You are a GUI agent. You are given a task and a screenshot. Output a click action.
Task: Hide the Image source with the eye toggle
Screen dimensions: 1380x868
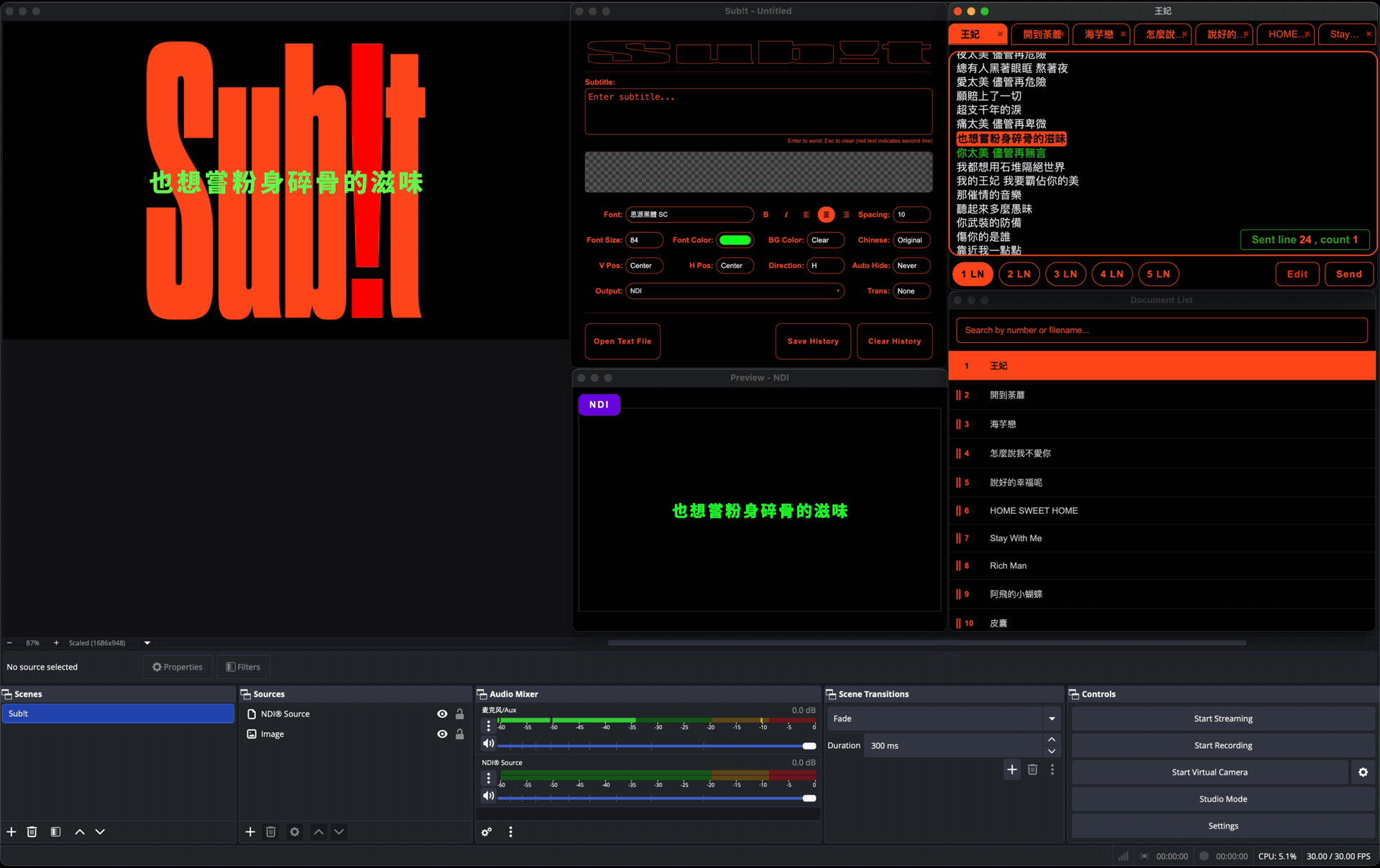441,734
